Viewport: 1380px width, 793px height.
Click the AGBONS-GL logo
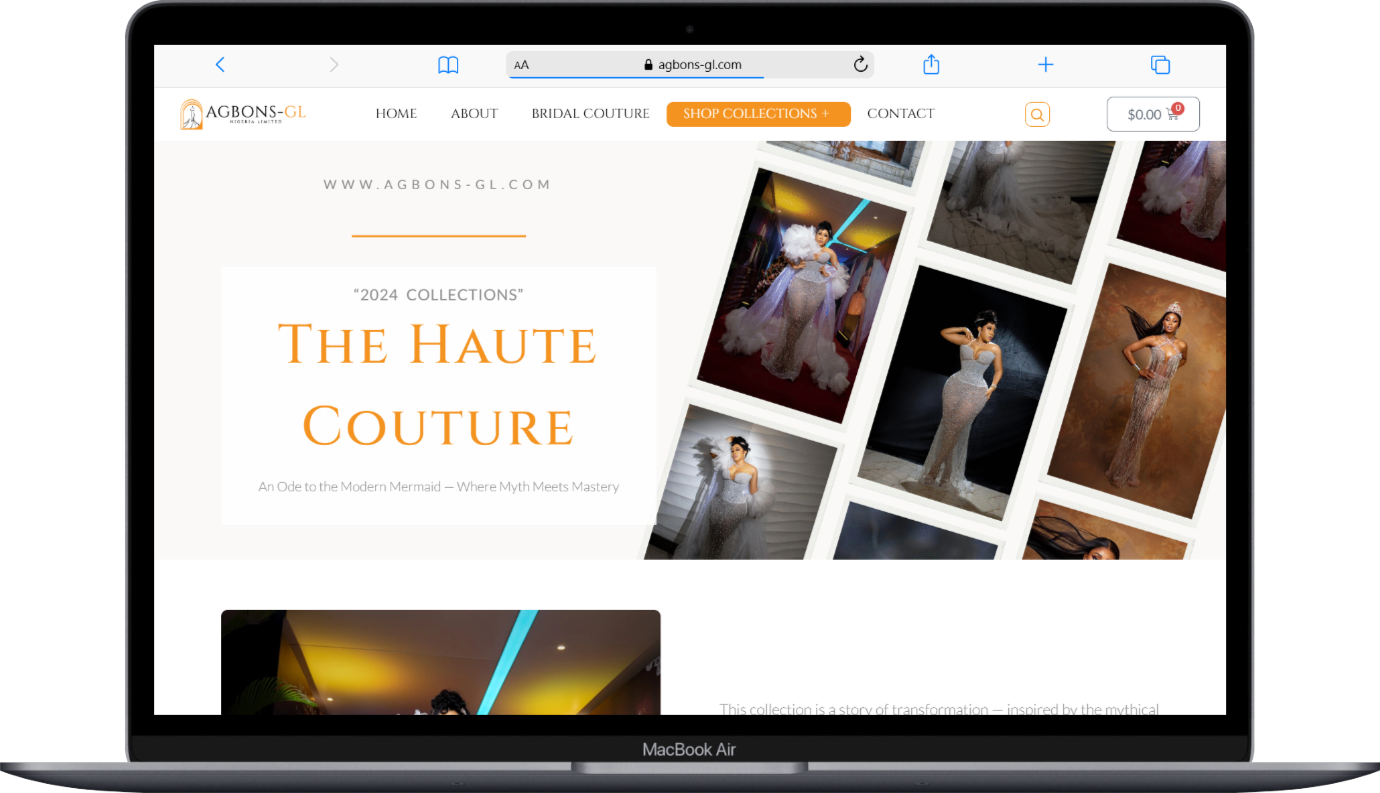(x=243, y=114)
